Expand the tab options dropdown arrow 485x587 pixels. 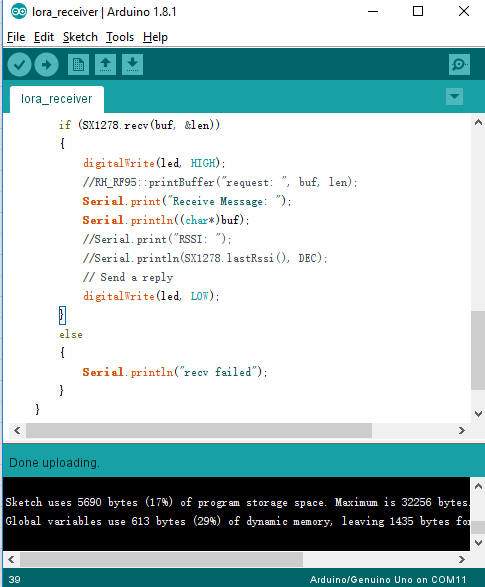coord(454,97)
